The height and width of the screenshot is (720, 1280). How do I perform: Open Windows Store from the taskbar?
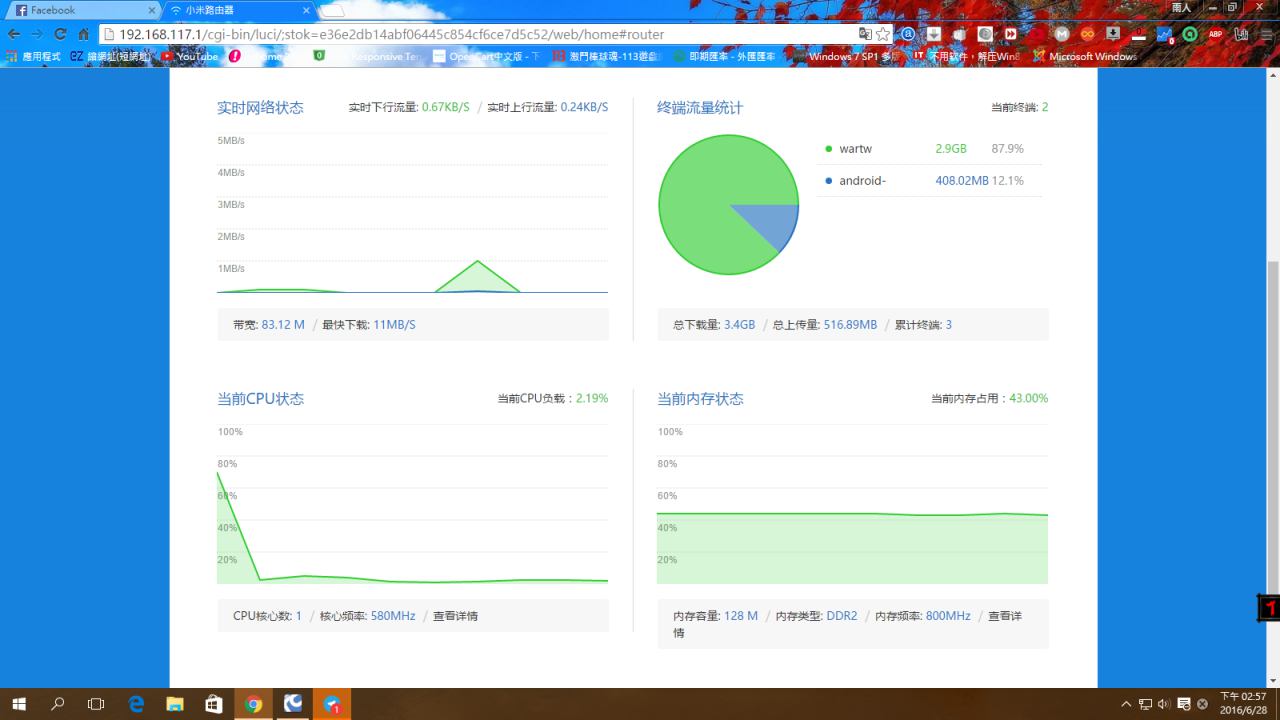click(x=214, y=704)
